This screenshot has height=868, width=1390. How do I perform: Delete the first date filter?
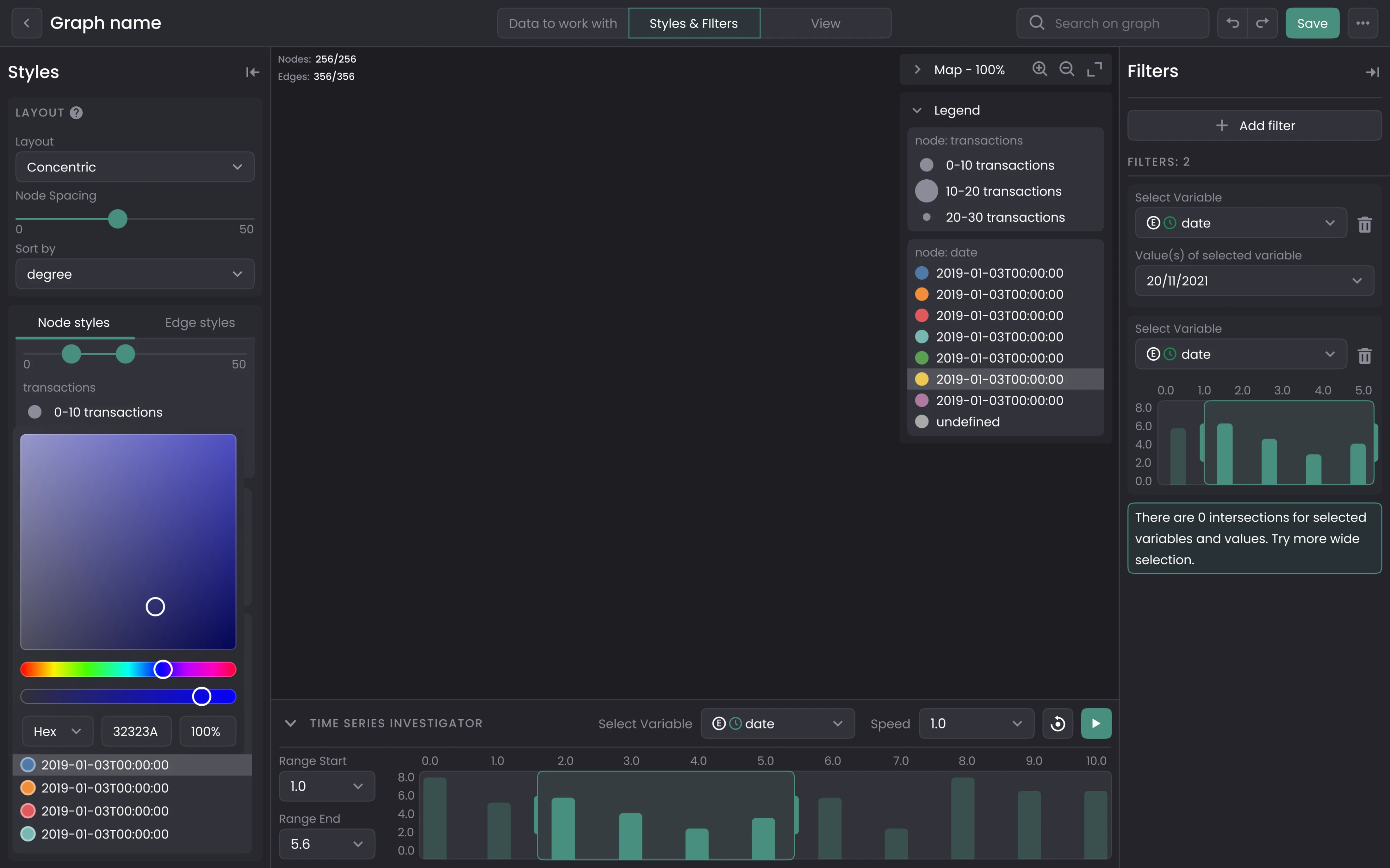point(1365,224)
